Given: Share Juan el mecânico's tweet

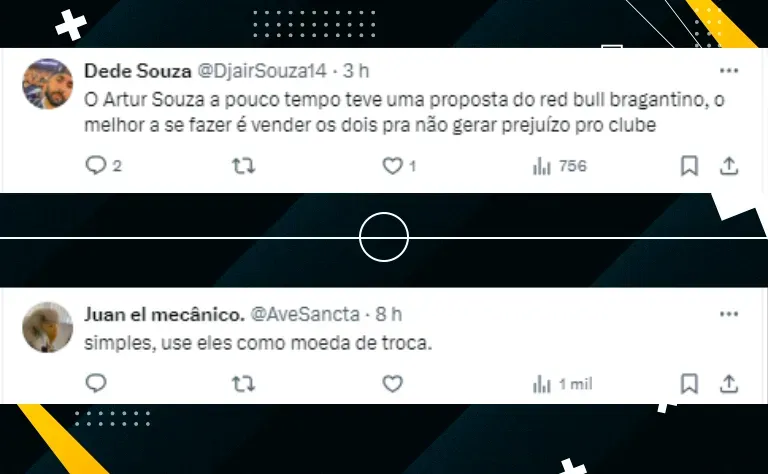Looking at the screenshot, I should coord(729,383).
